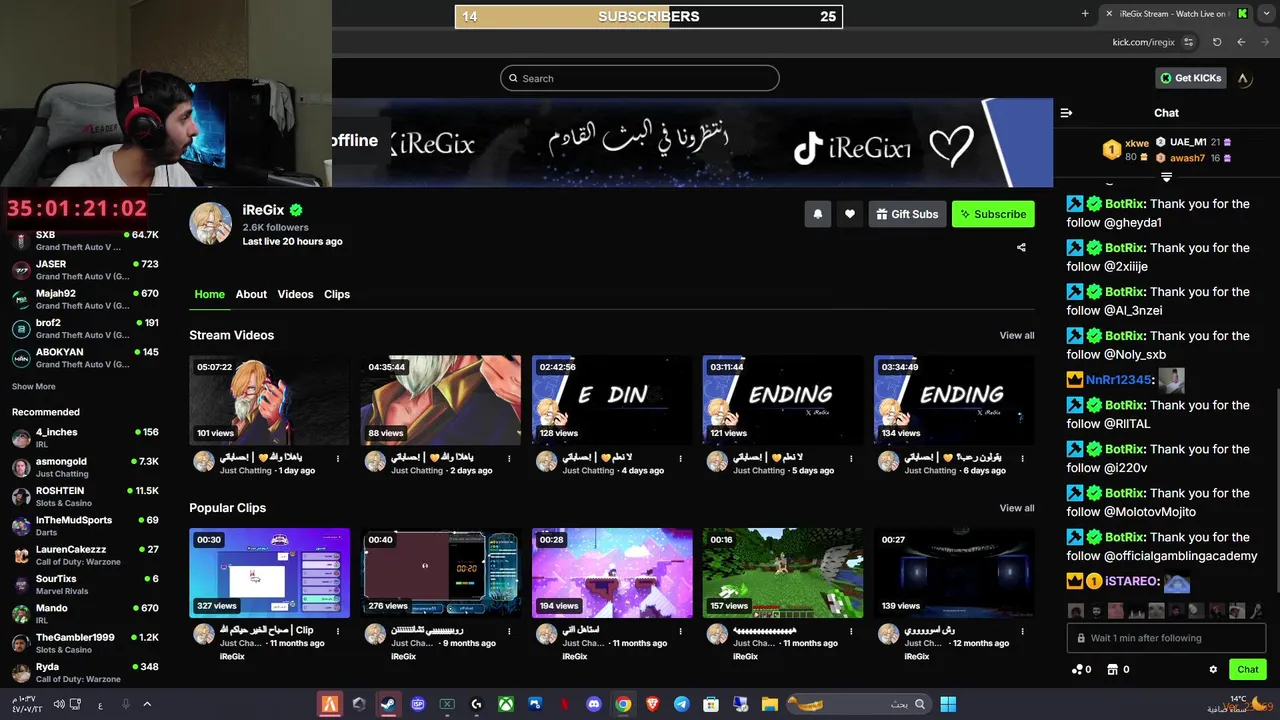Click the Gift Subs button
The height and width of the screenshot is (720, 1280).
pyautogui.click(x=907, y=214)
